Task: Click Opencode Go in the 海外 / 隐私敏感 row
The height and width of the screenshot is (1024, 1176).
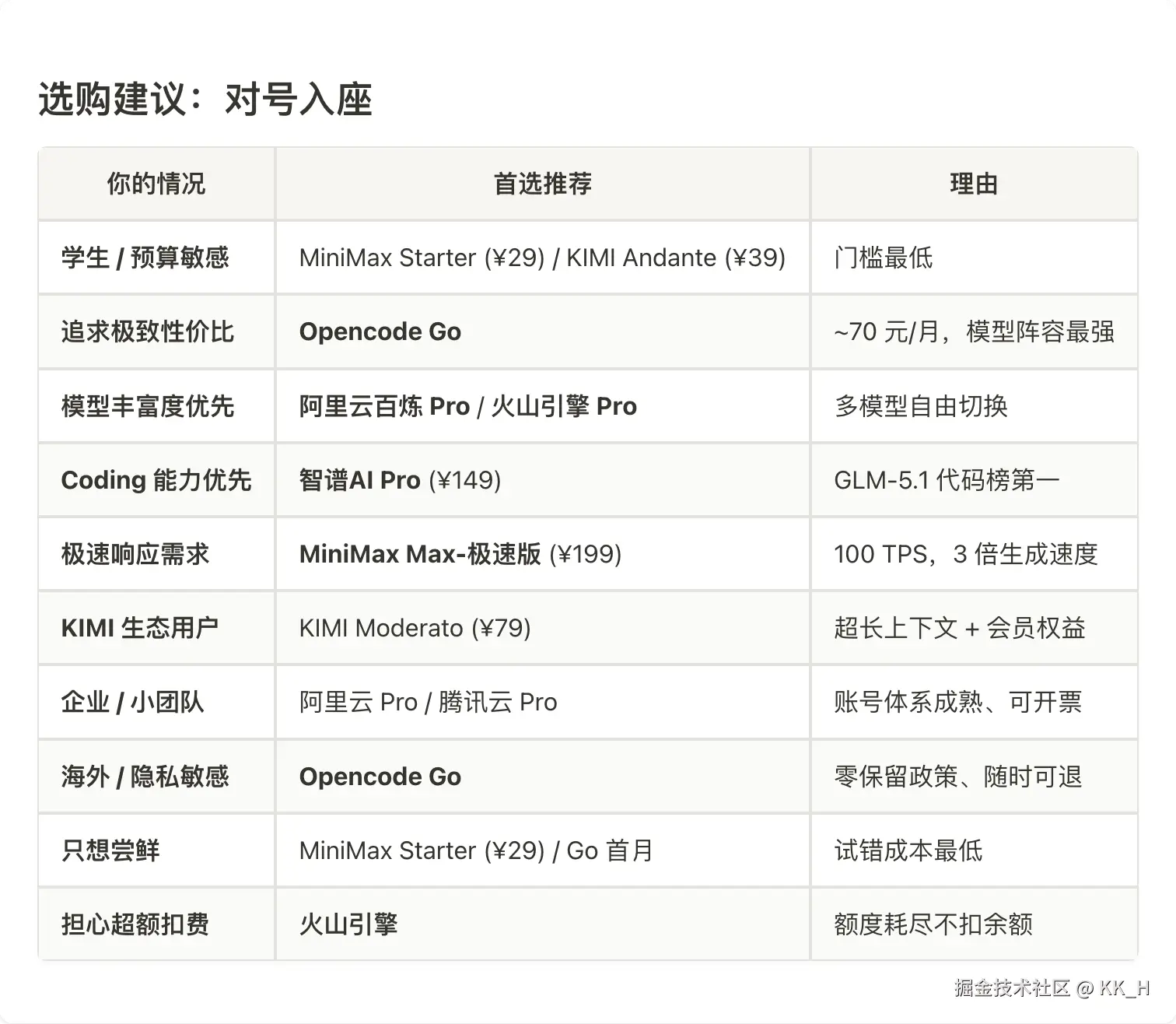Action: (380, 777)
